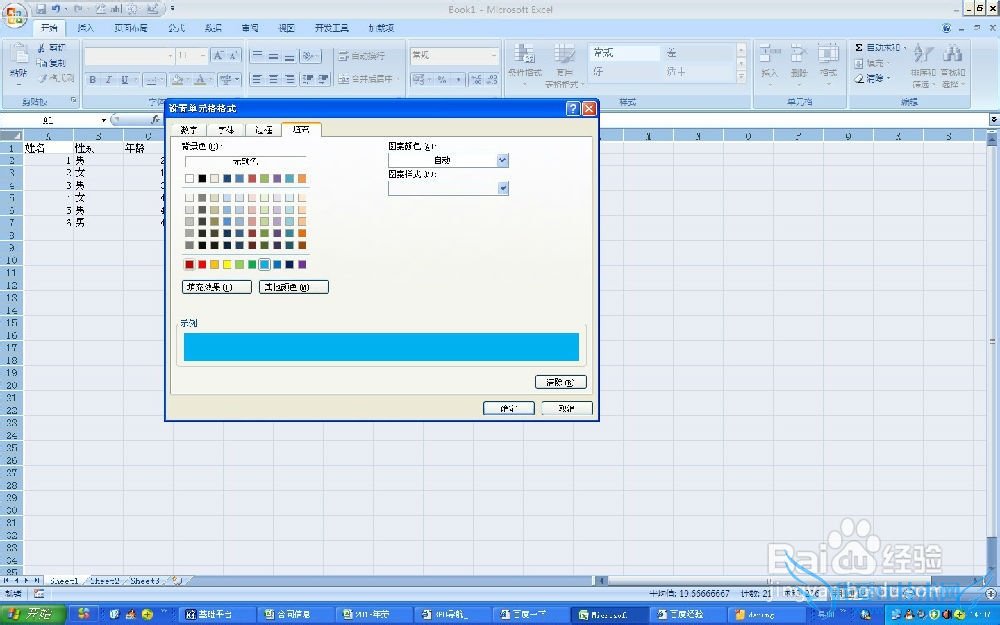Click the Fill Effects button
This screenshot has width=1000, height=625.
pyautogui.click(x=216, y=287)
